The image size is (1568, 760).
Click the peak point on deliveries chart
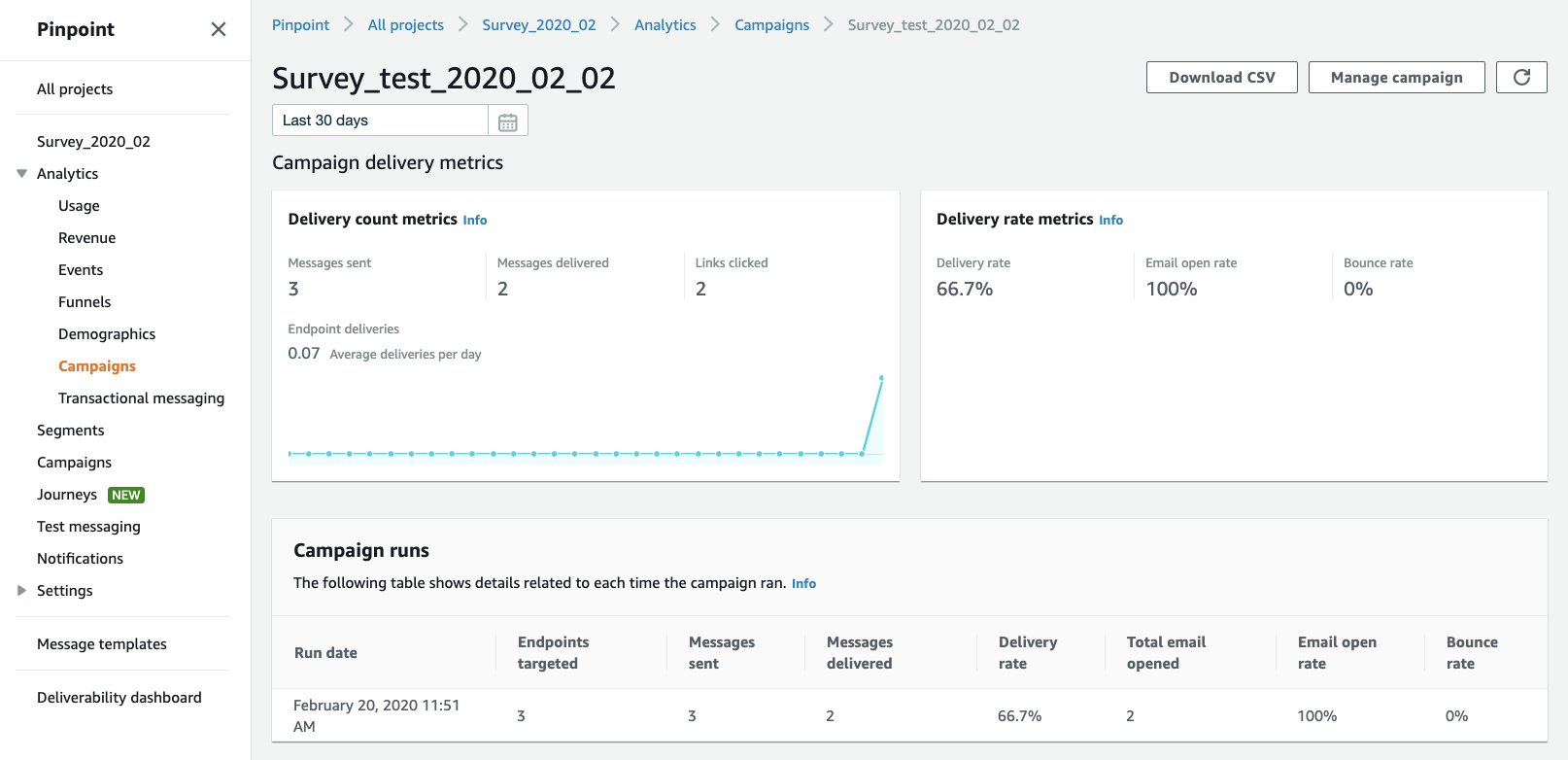click(x=881, y=378)
